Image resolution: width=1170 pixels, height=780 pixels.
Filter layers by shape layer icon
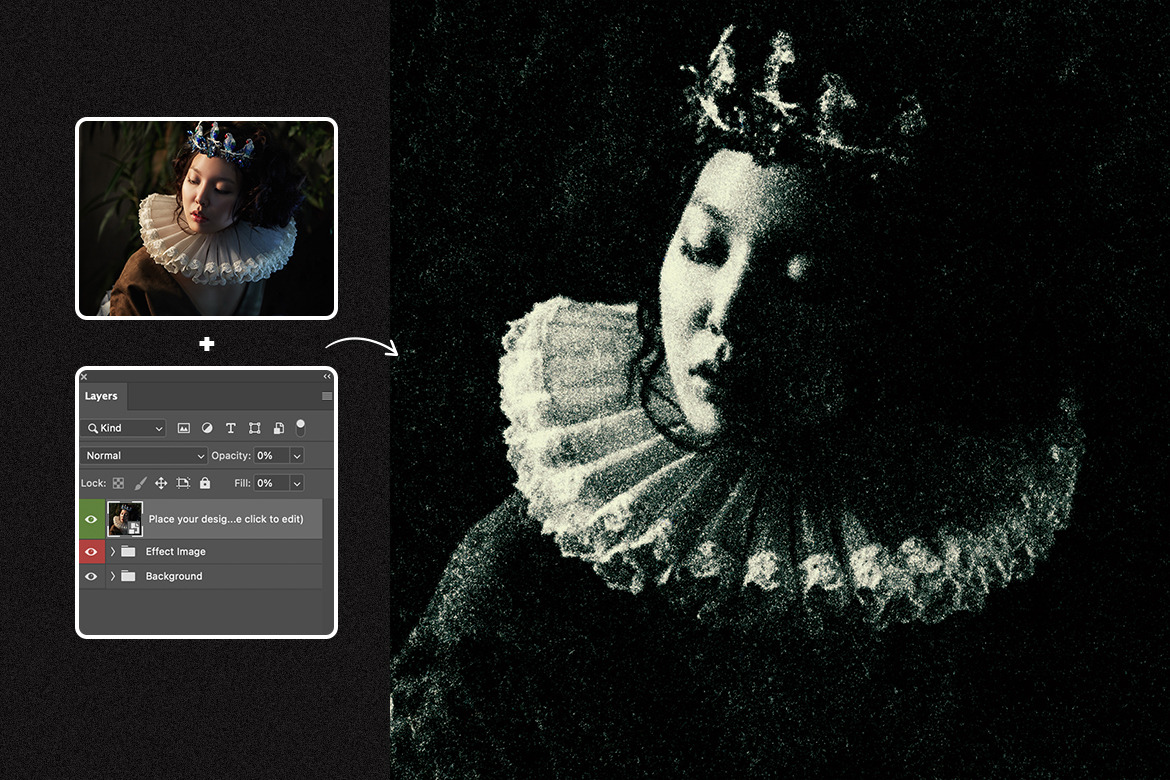(254, 428)
